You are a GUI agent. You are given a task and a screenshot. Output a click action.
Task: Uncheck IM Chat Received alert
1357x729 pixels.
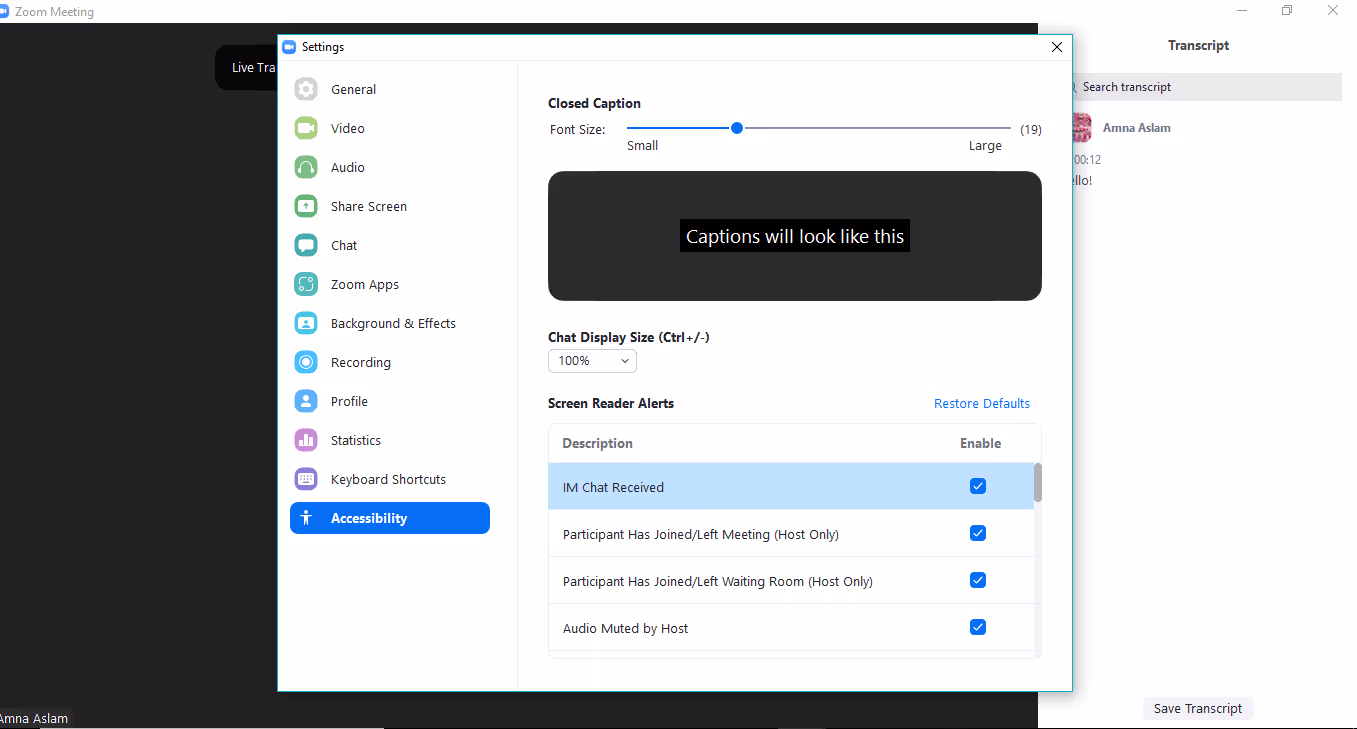pos(978,486)
